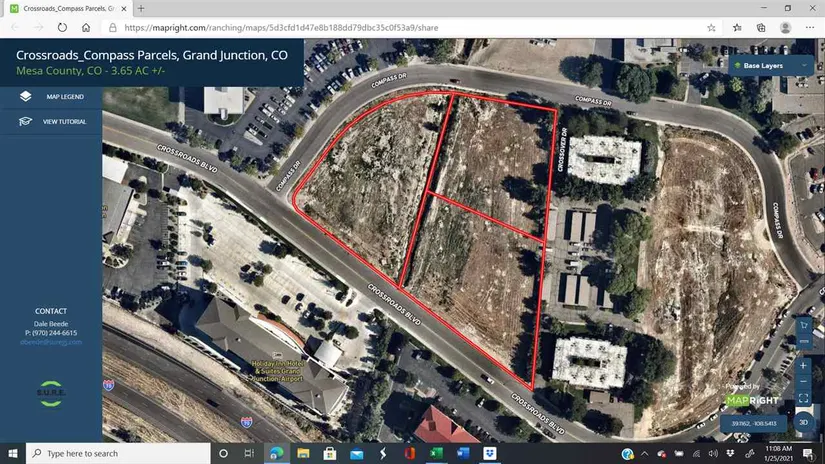Open a new browser tab
Viewport: 825px width, 464px height.
click(x=141, y=8)
